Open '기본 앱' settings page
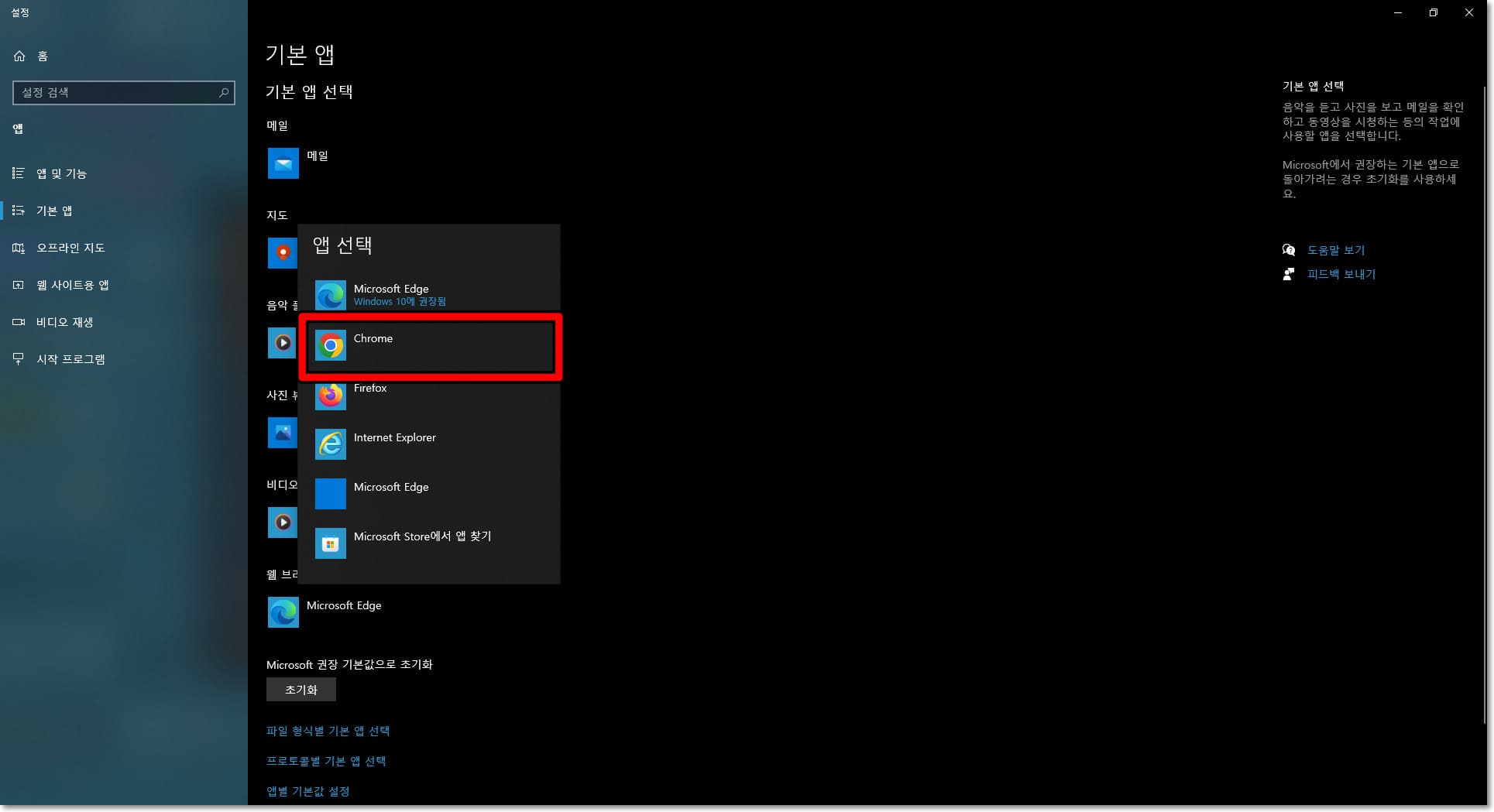The width and height of the screenshot is (1494, 812). 124,211
